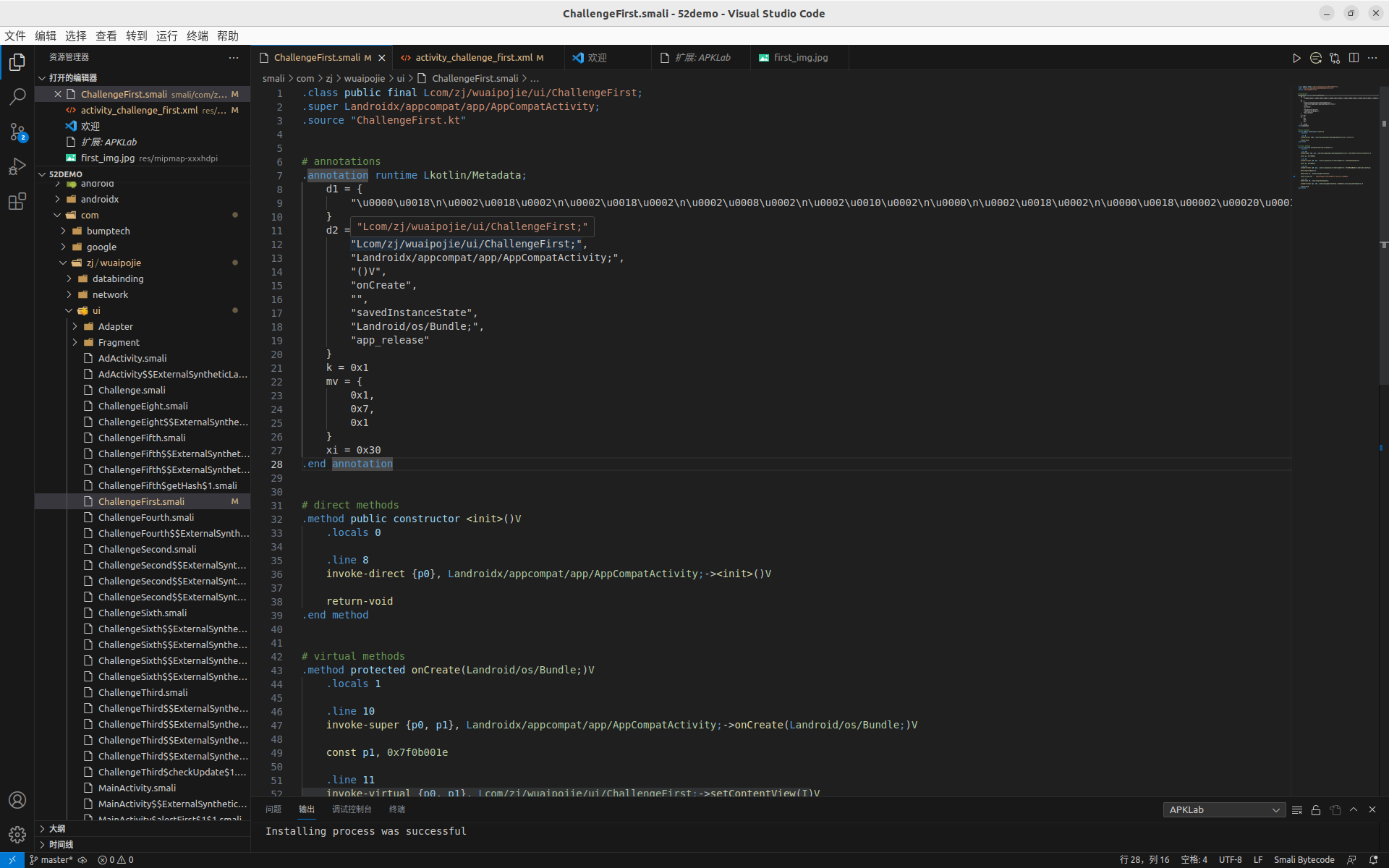Close the bottom output panel
1389x868 pixels.
click(1372, 810)
